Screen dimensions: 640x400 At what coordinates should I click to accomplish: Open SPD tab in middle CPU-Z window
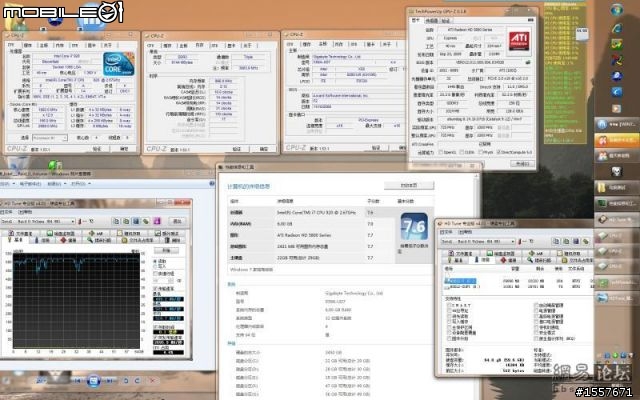tap(215, 45)
